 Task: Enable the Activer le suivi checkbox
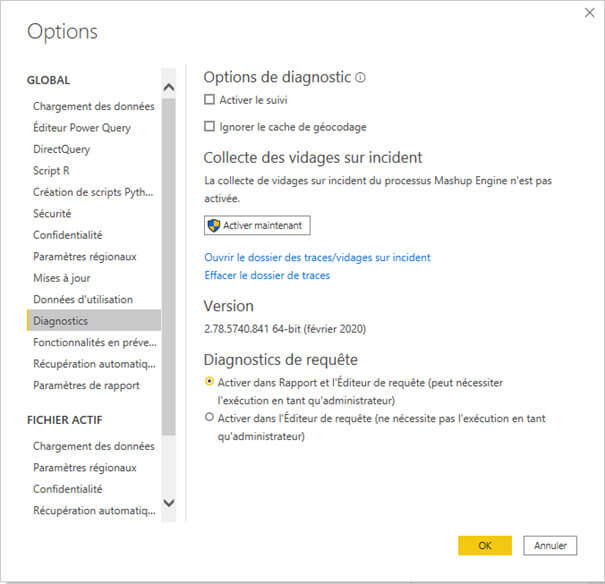click(209, 100)
